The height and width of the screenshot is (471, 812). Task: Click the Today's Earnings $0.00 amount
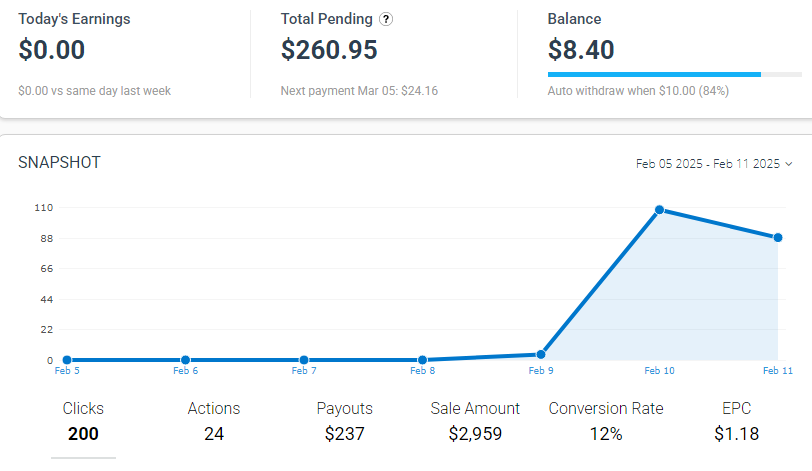point(52,50)
